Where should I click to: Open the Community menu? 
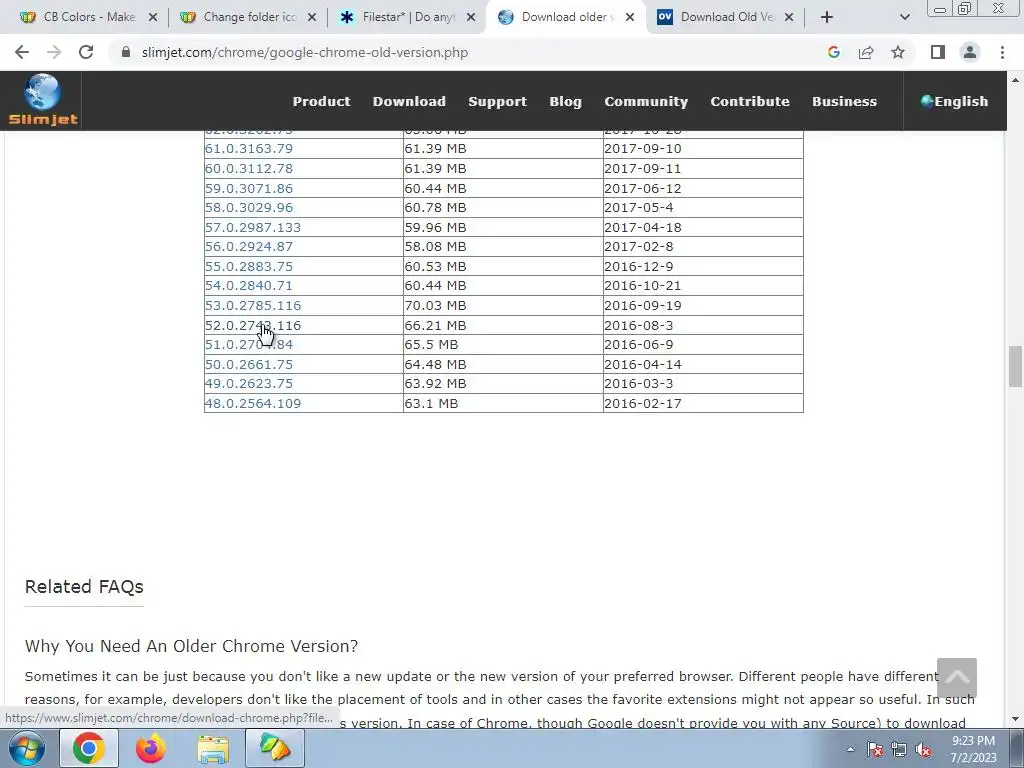coord(646,101)
